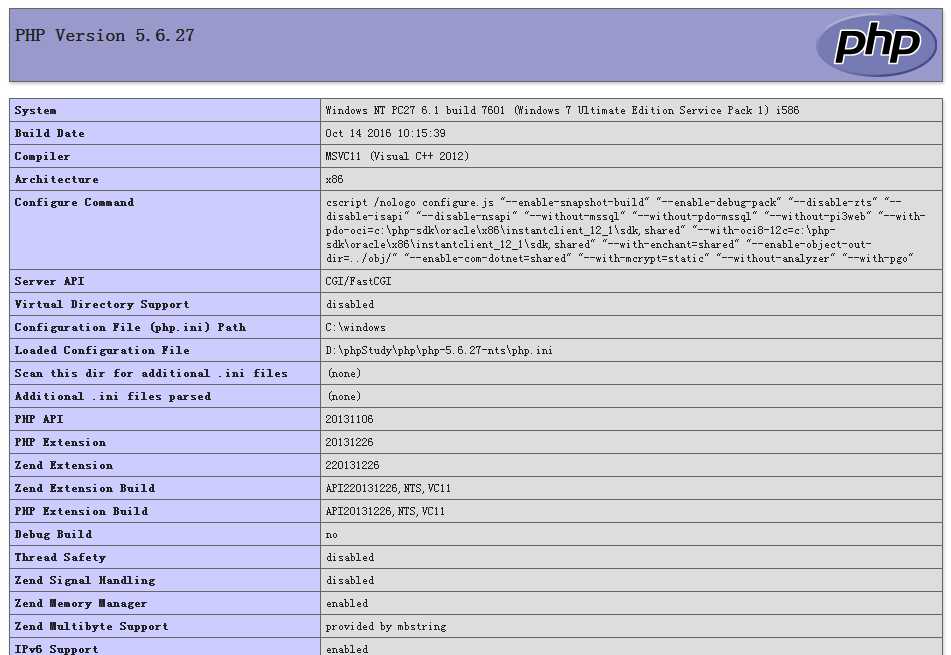This screenshot has height=655, width=951.
Task: Select the '220131226' Zend Extension value
Action: pyautogui.click(x=352, y=465)
